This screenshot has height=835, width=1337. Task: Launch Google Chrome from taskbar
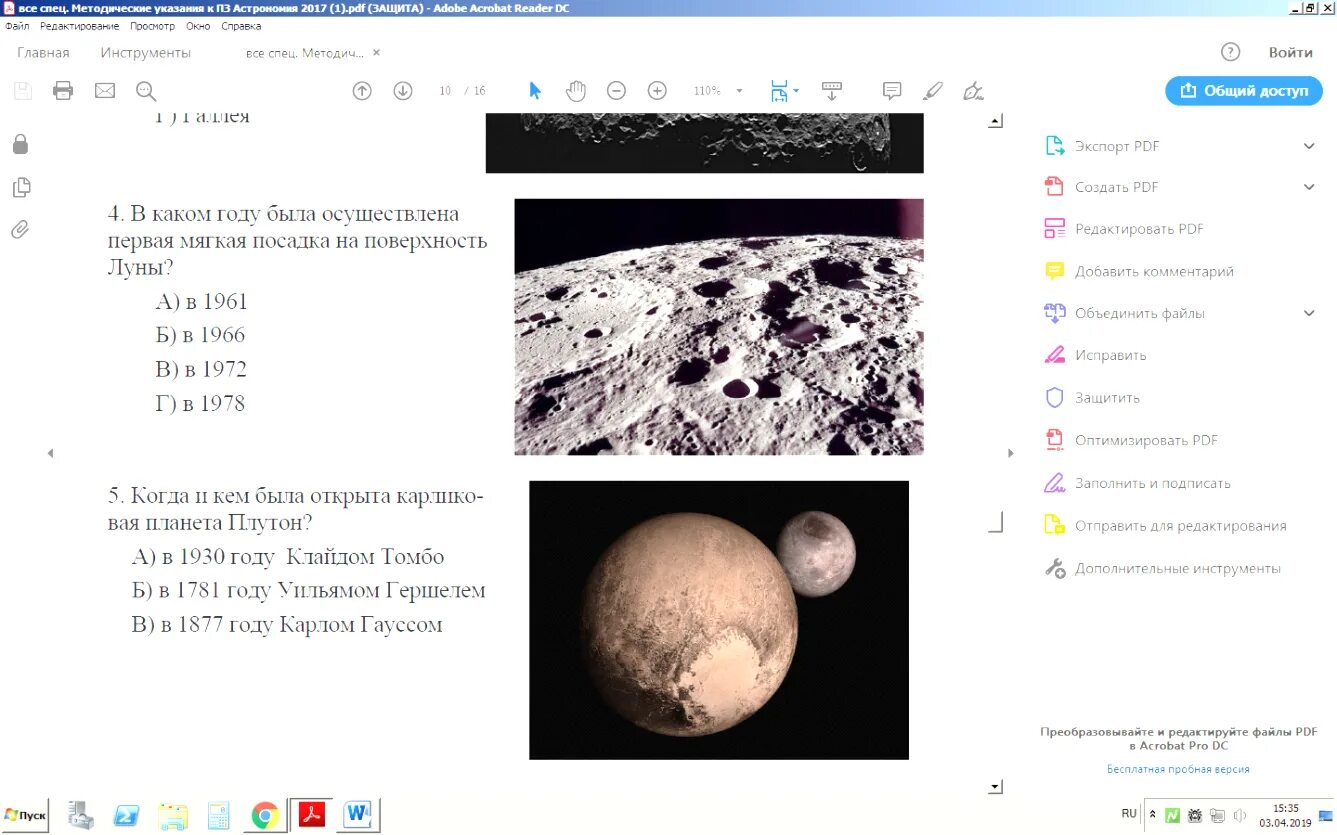pyautogui.click(x=265, y=816)
